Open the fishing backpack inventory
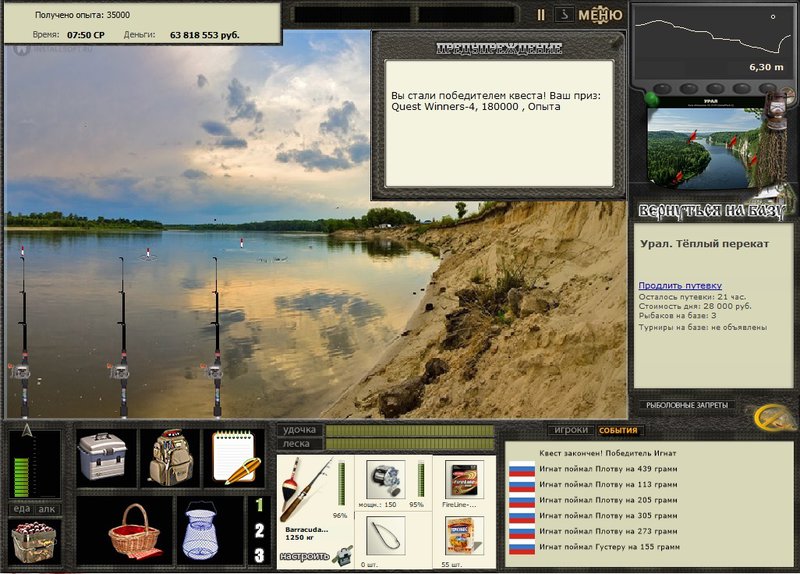Viewport: 800px width, 574px height. point(171,458)
